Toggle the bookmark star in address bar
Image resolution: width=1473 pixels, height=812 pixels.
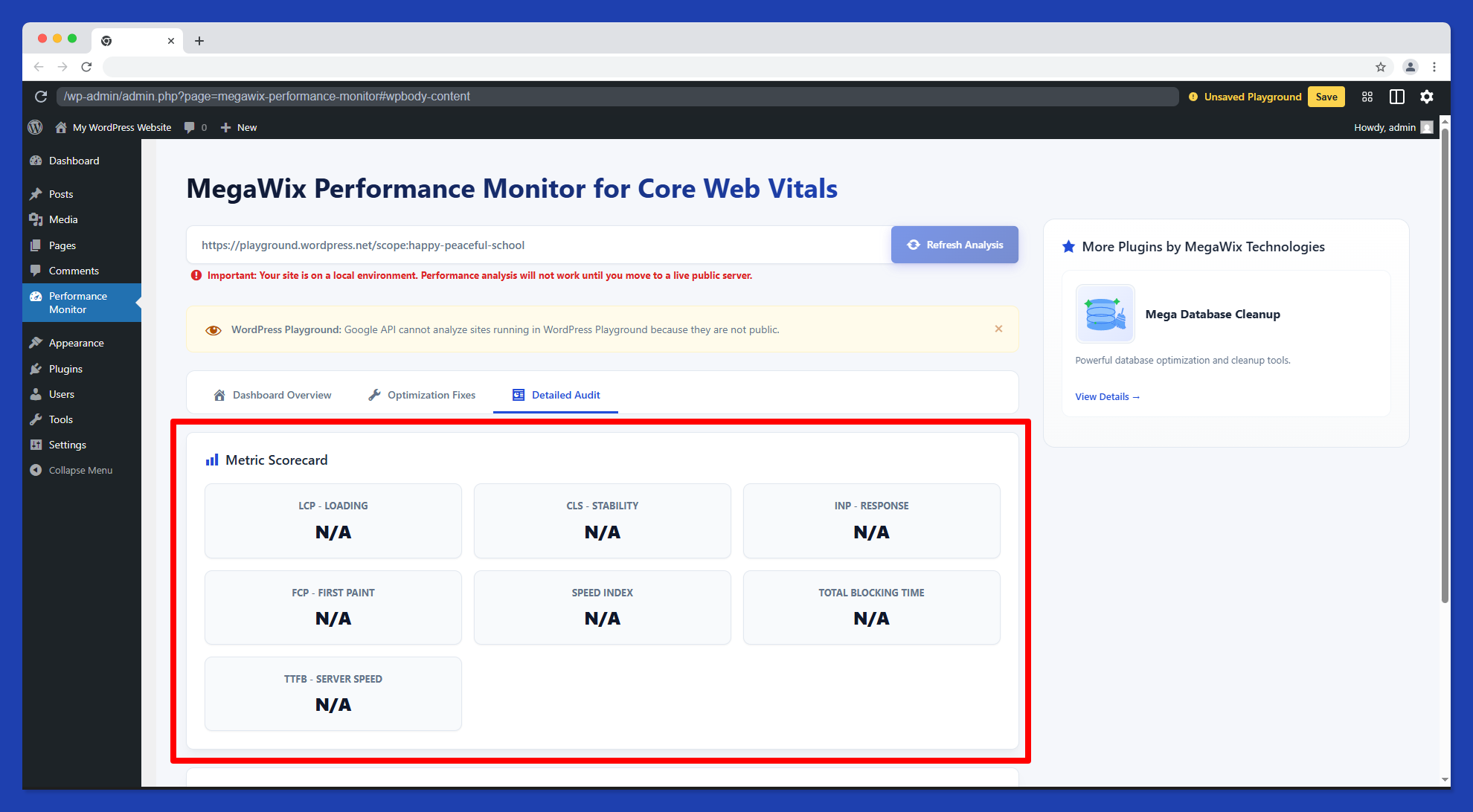pos(1381,66)
